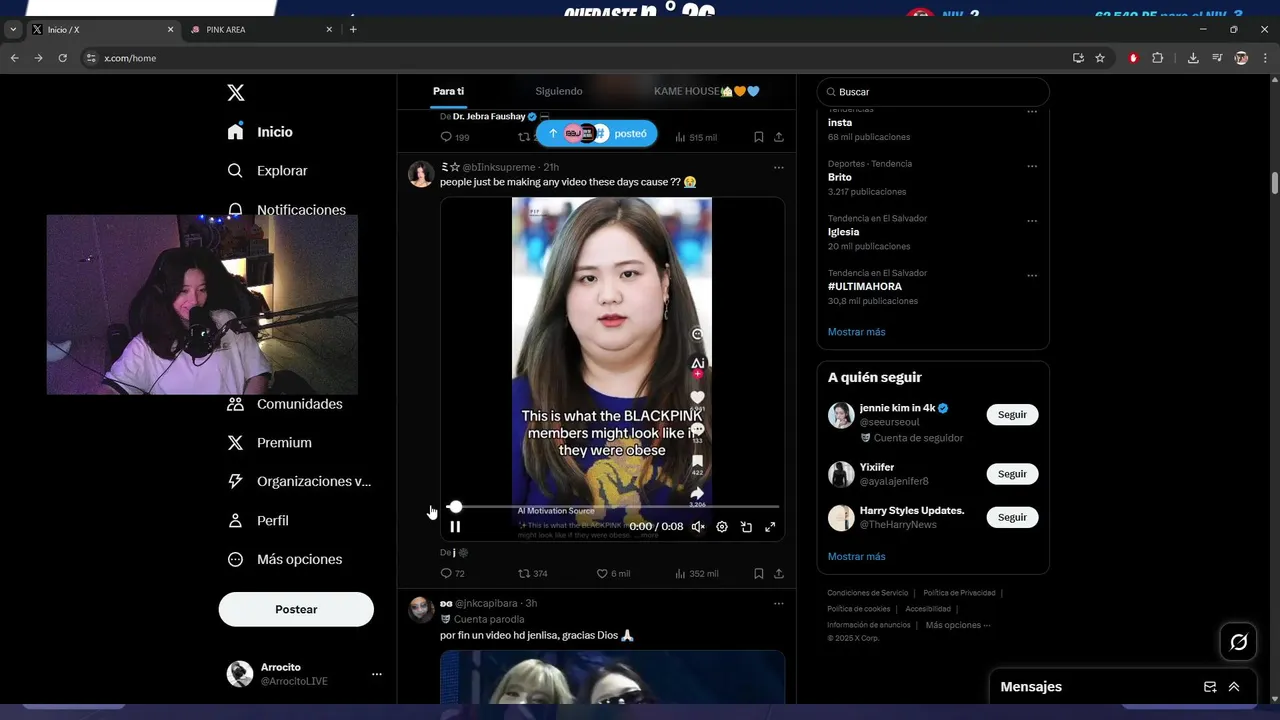Open Organizaciones verificadas in sidebar
Screen dimensions: 1280x720
coord(299,481)
